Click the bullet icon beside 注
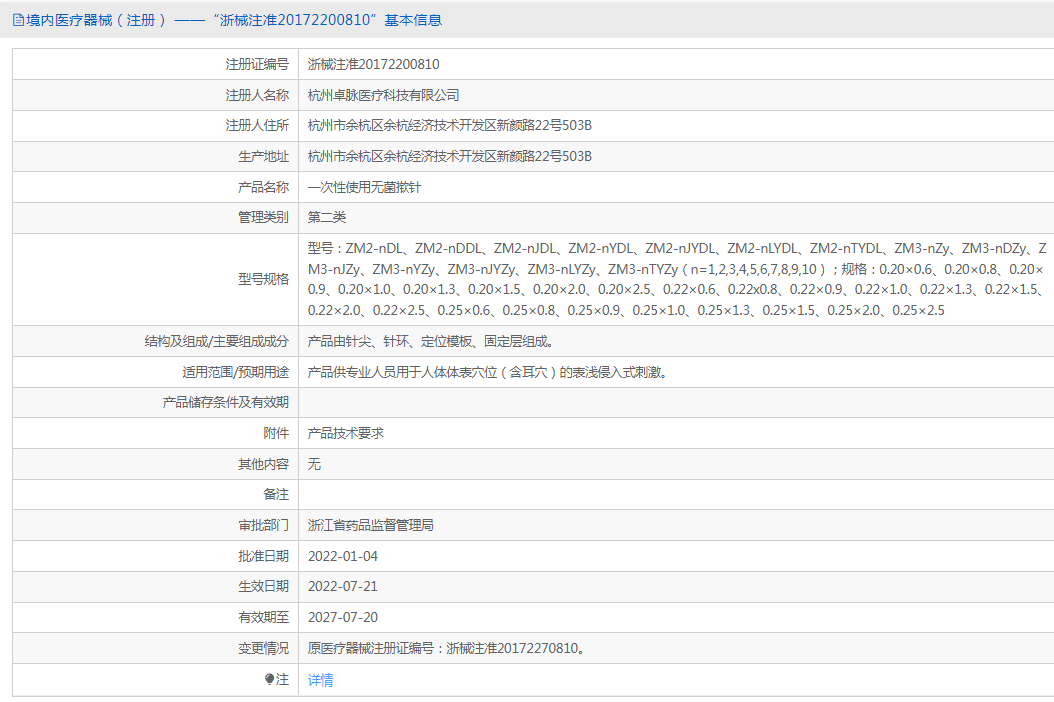 [270, 680]
